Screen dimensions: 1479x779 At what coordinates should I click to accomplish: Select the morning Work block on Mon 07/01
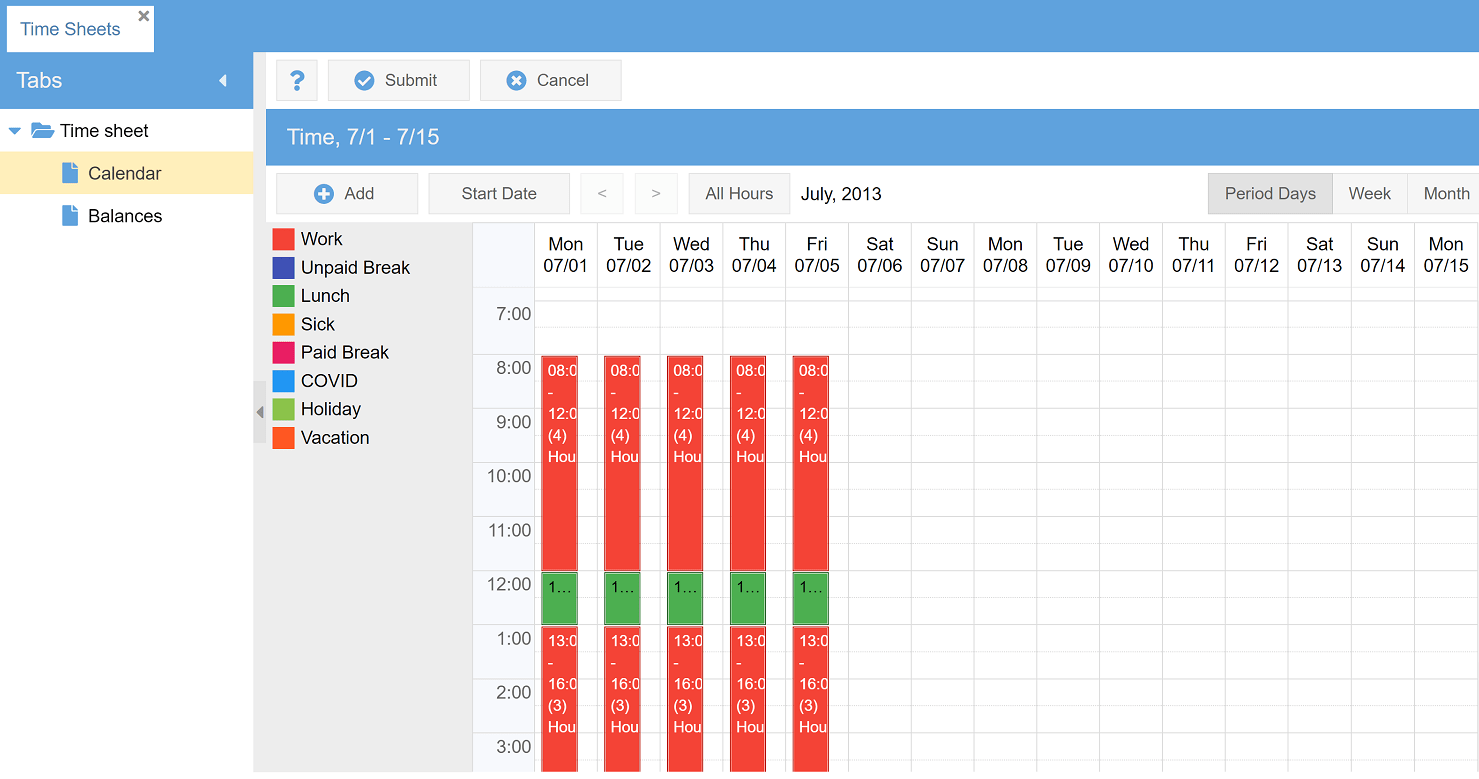[560, 465]
